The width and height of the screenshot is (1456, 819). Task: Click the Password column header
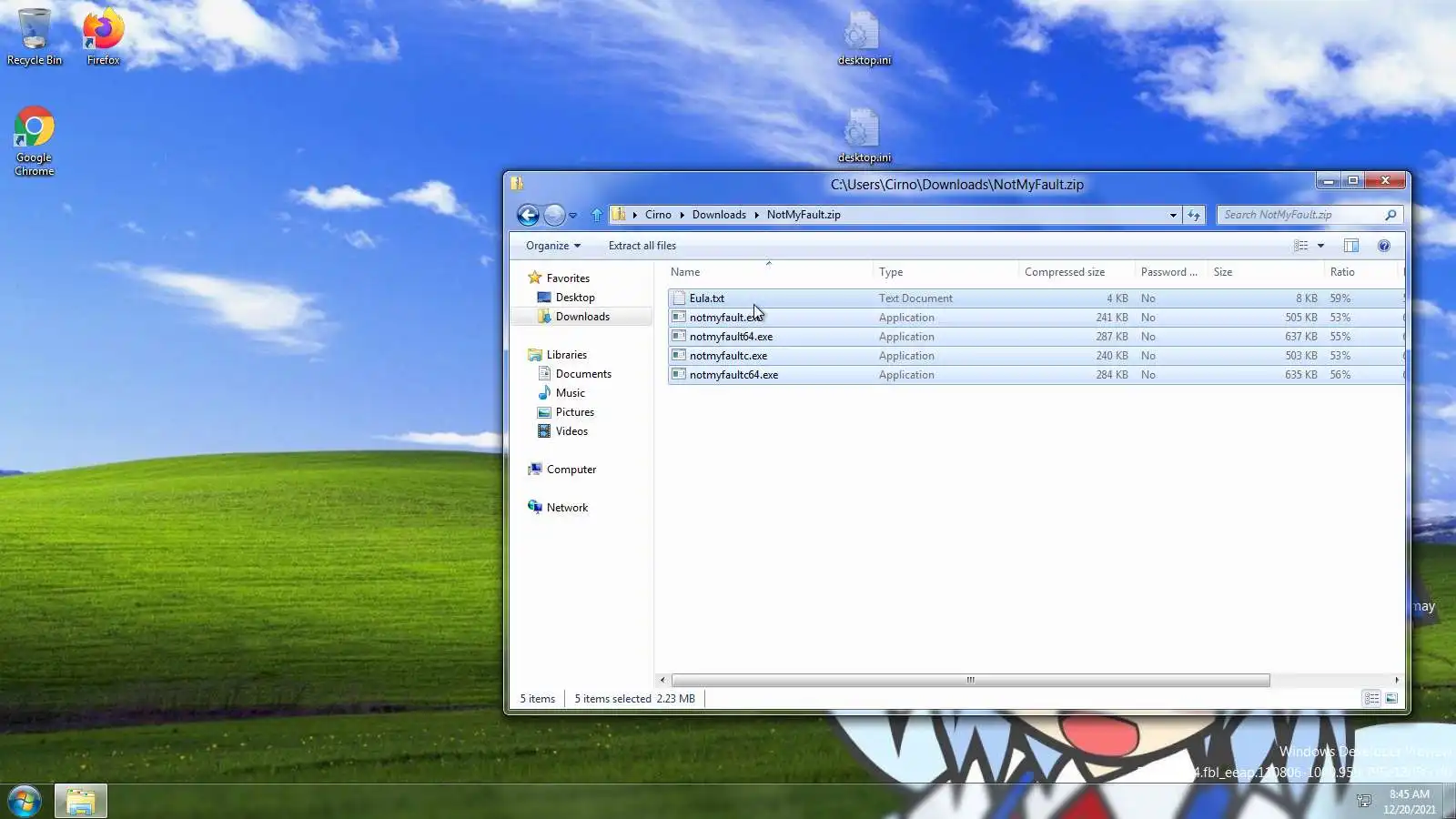click(1172, 272)
